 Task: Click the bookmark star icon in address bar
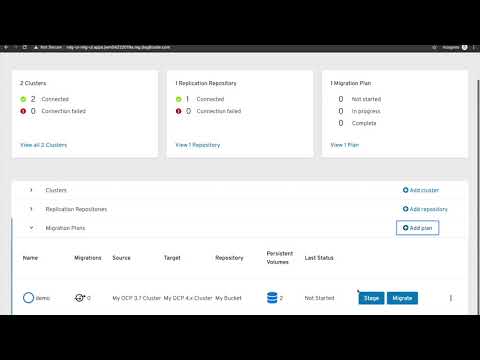(x=434, y=47)
